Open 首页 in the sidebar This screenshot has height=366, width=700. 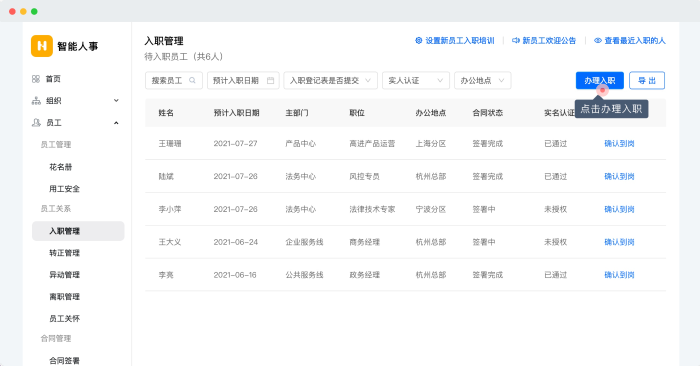53,79
